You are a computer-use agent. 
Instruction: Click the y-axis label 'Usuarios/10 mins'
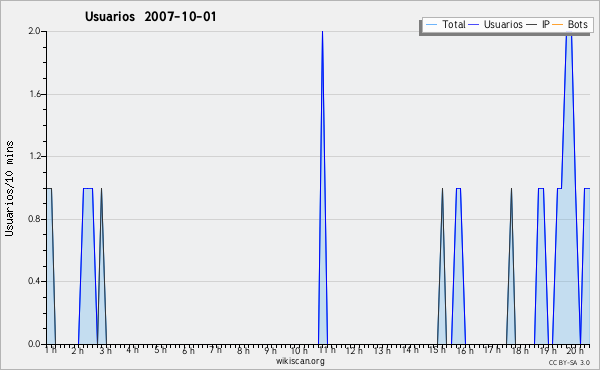(9, 189)
